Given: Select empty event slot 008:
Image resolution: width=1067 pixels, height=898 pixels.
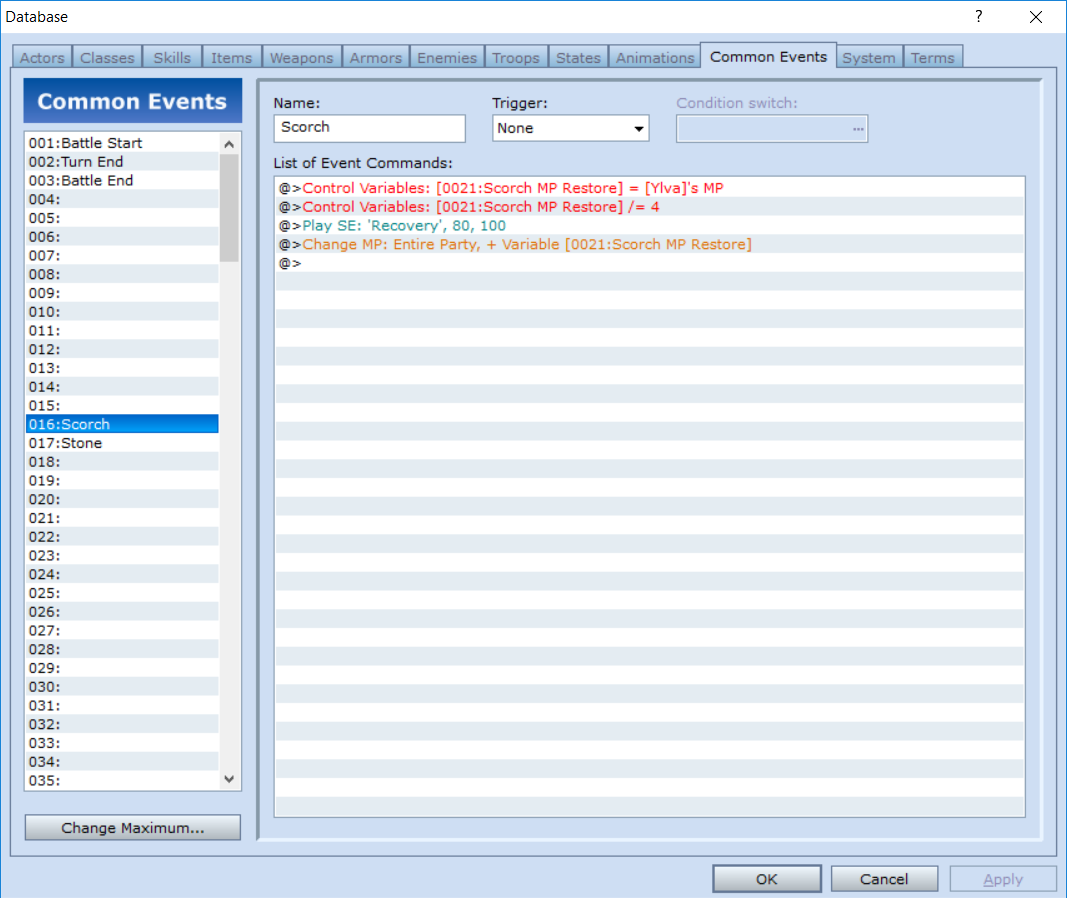Looking at the screenshot, I should pos(122,274).
